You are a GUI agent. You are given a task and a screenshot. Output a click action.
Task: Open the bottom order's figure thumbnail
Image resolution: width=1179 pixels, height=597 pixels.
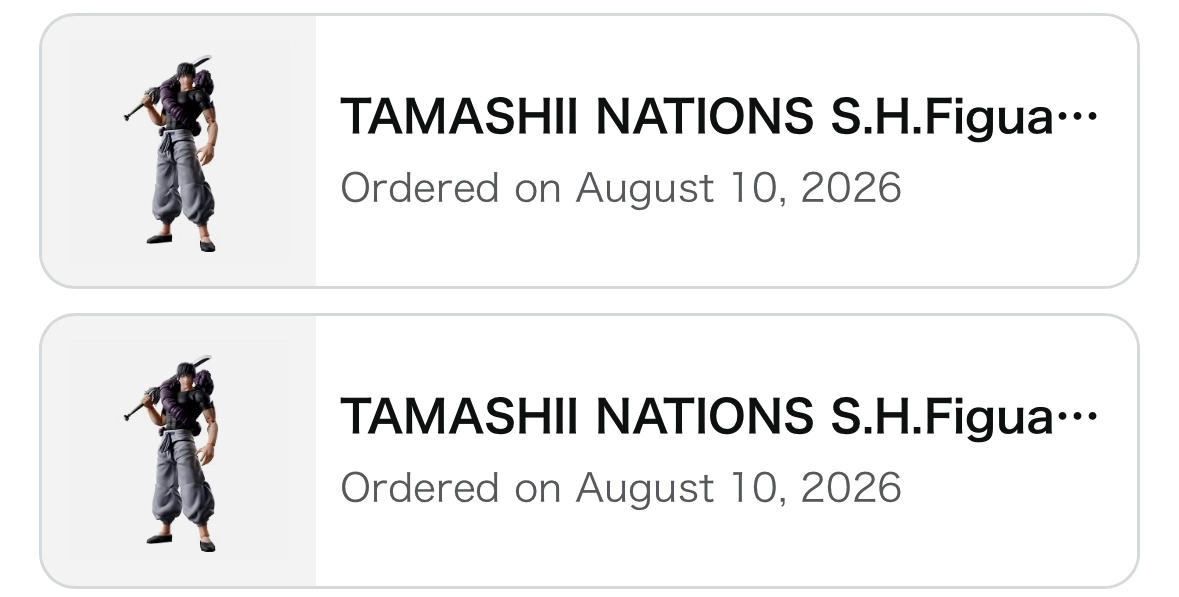(x=178, y=451)
